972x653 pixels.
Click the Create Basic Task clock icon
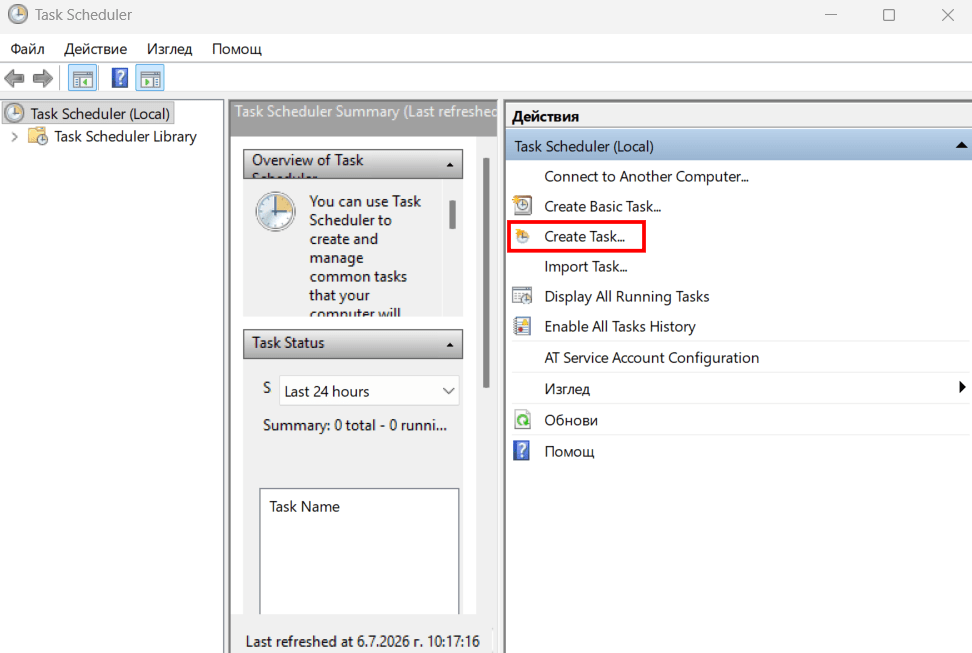pos(522,205)
